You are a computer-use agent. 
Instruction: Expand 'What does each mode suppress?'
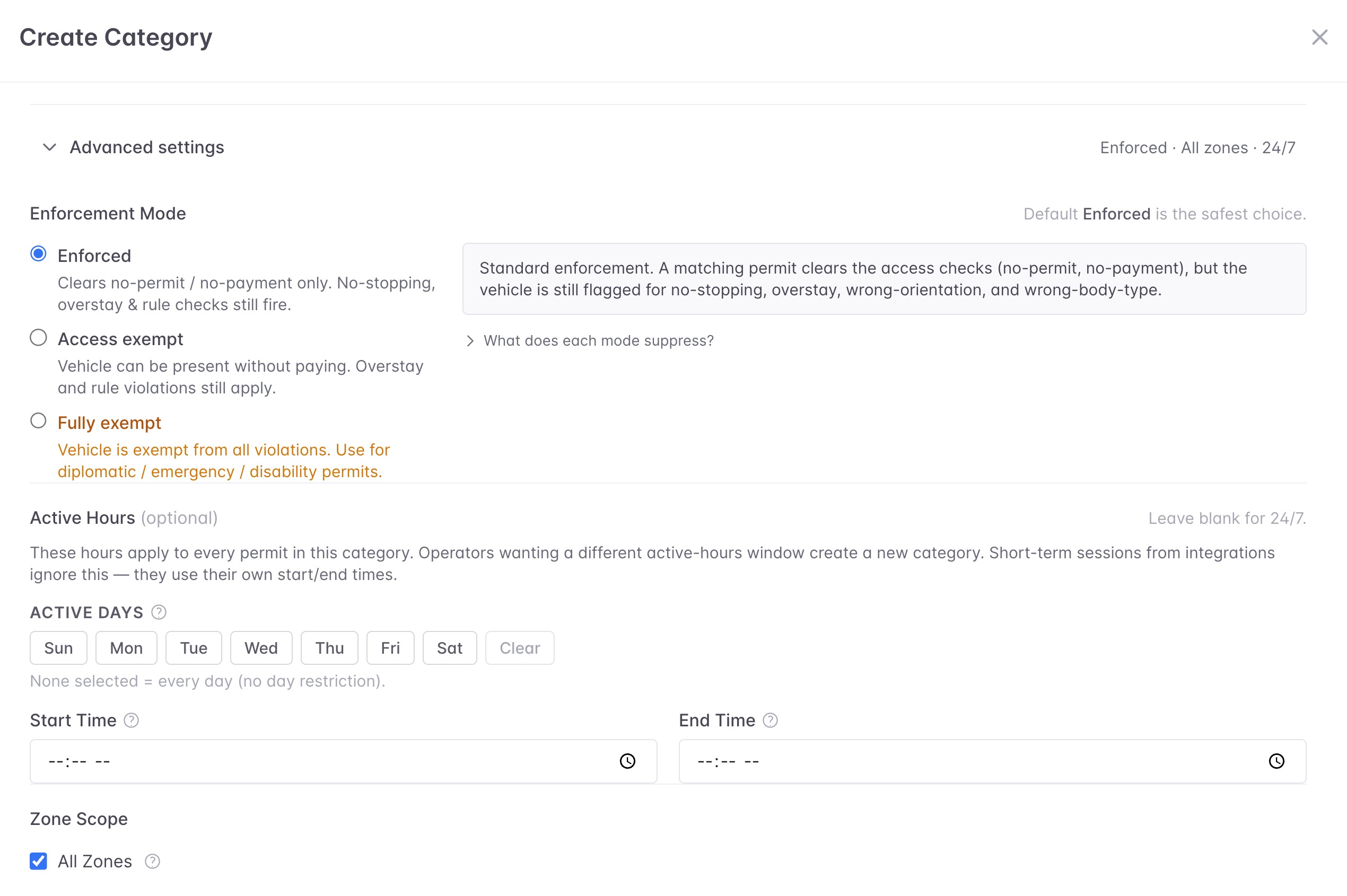590,340
